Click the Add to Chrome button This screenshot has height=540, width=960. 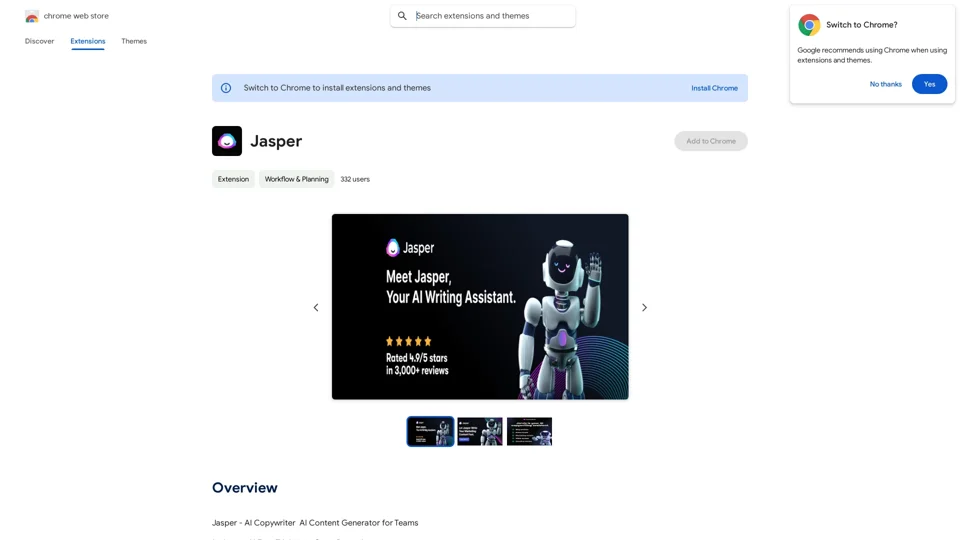pyautogui.click(x=711, y=141)
